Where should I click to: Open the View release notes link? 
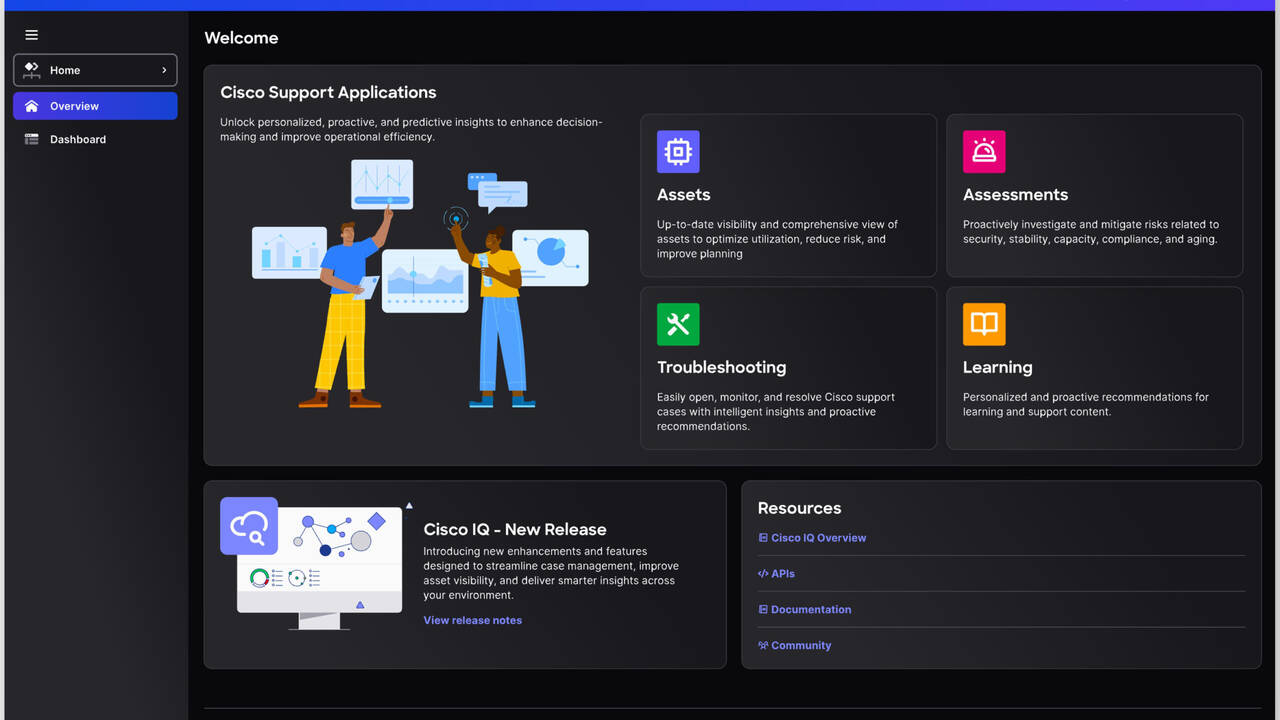coord(472,620)
